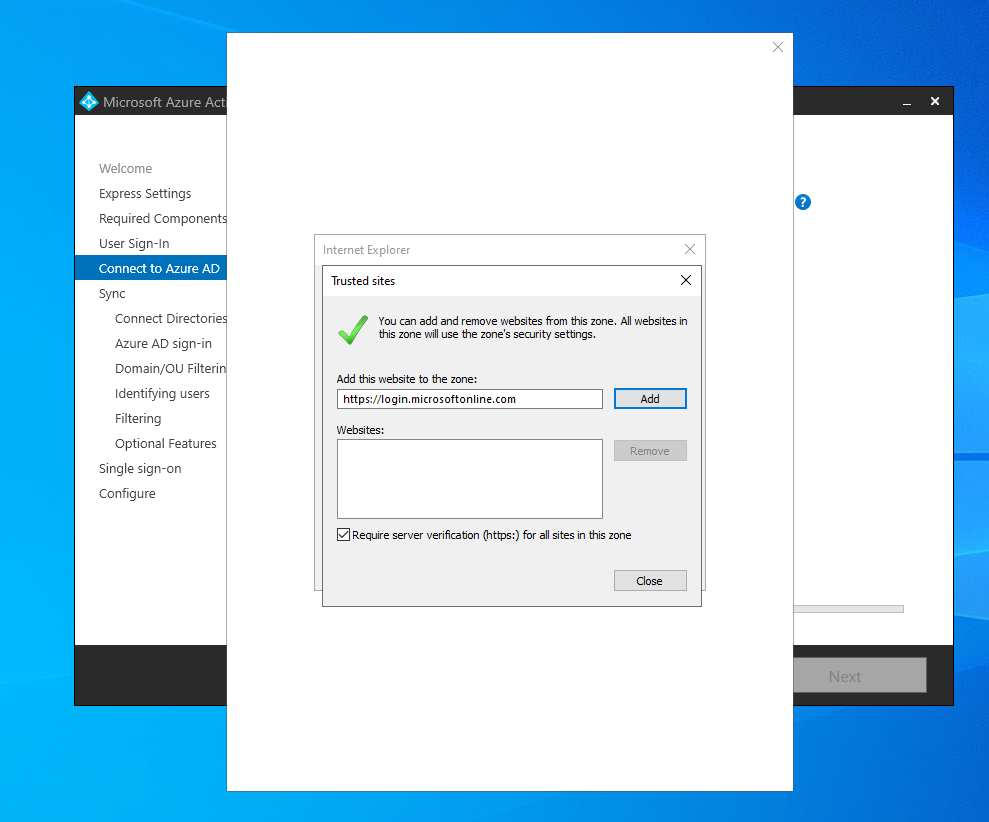Select Connect Directories sub-step
This screenshot has width=989, height=822.
point(171,319)
